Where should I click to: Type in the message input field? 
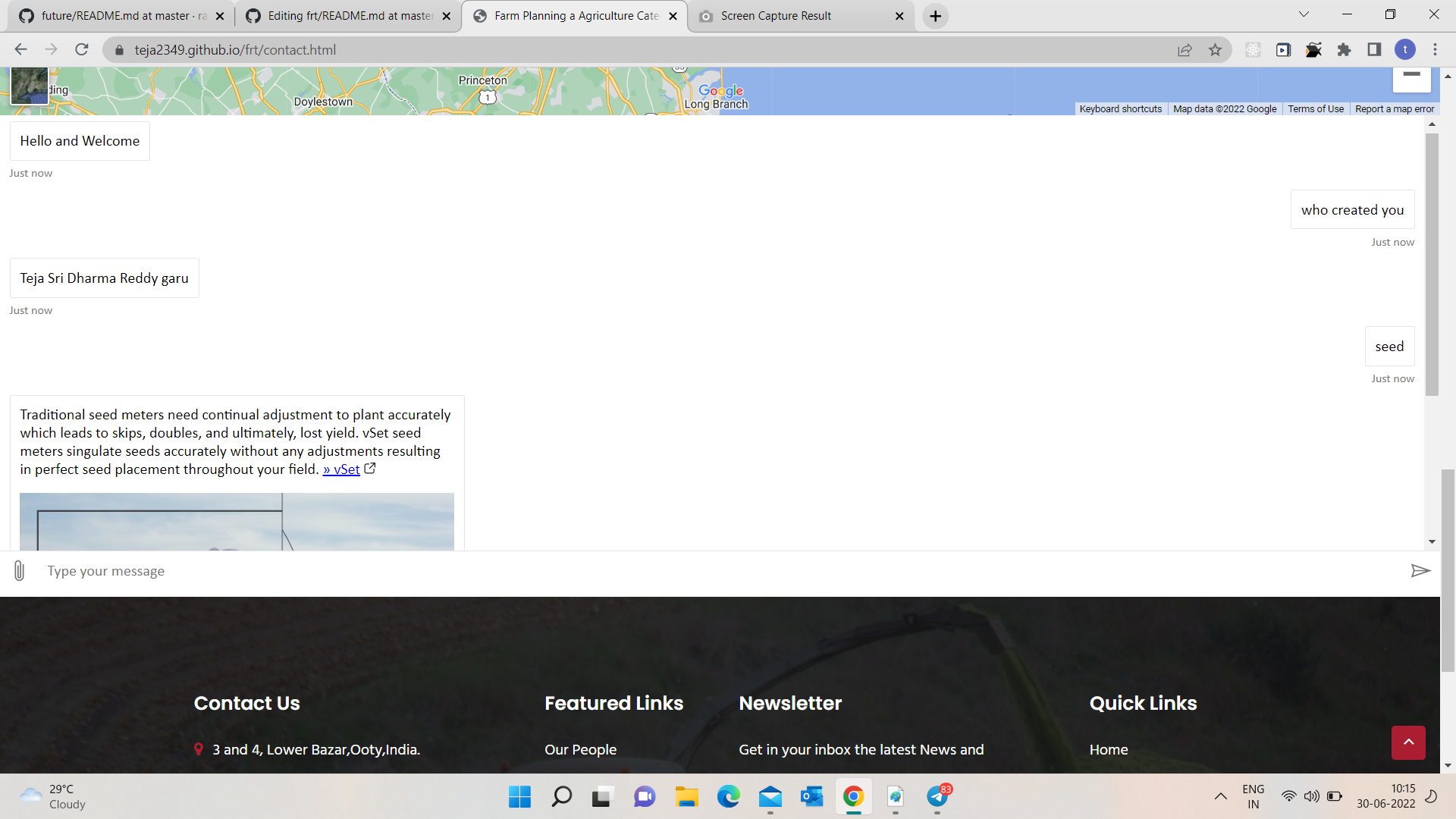click(720, 571)
